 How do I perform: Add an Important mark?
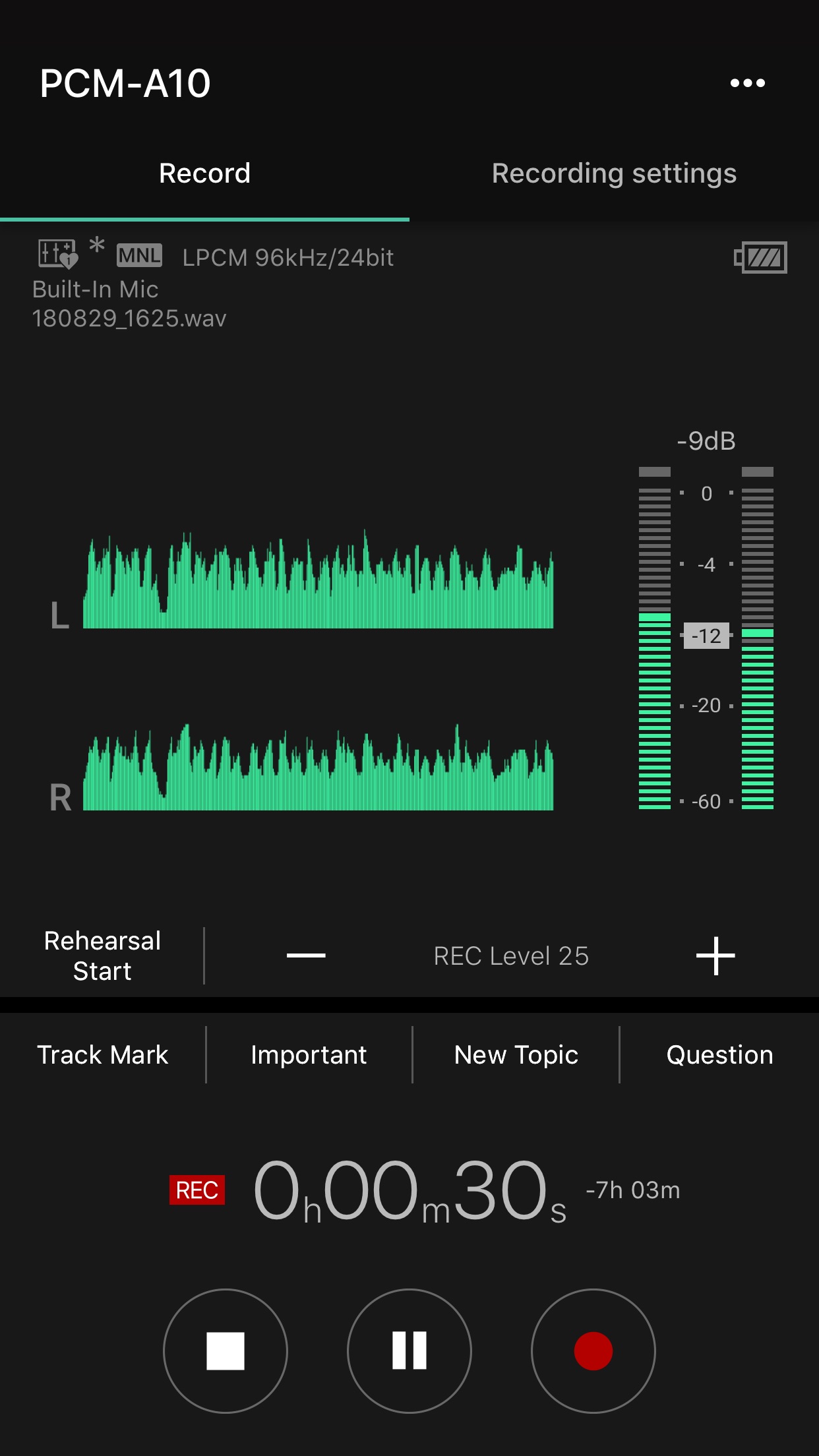[309, 1055]
